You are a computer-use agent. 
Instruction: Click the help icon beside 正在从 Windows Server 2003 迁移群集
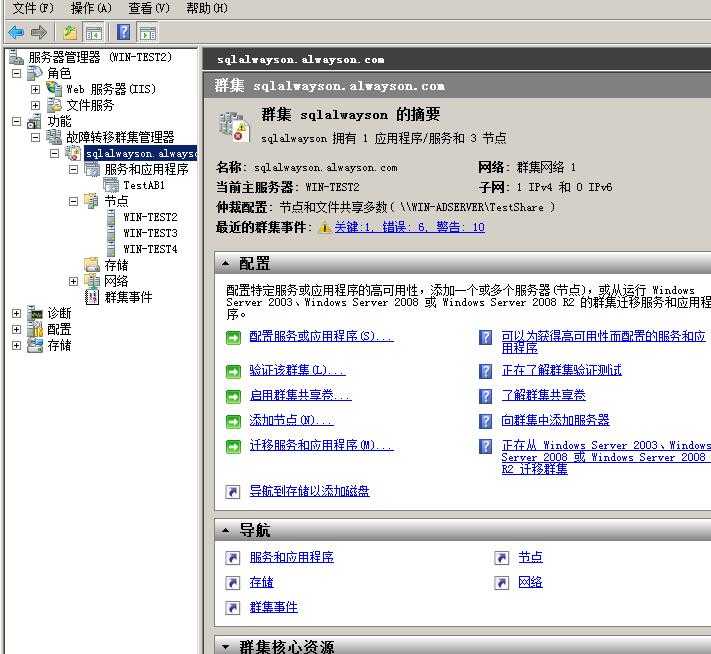tap(486, 446)
